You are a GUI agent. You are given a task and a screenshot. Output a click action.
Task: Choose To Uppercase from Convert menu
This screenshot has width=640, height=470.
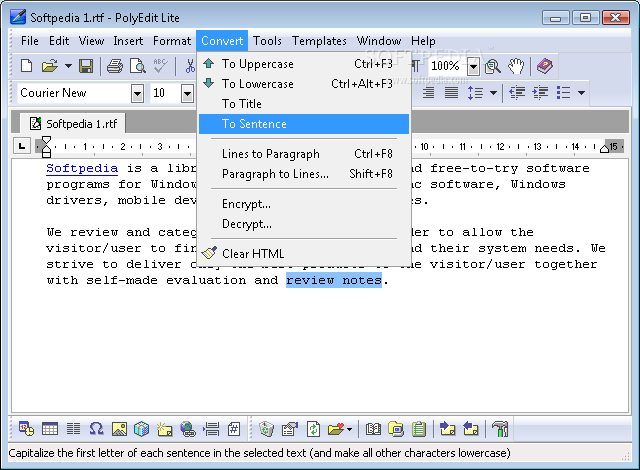coord(304,64)
